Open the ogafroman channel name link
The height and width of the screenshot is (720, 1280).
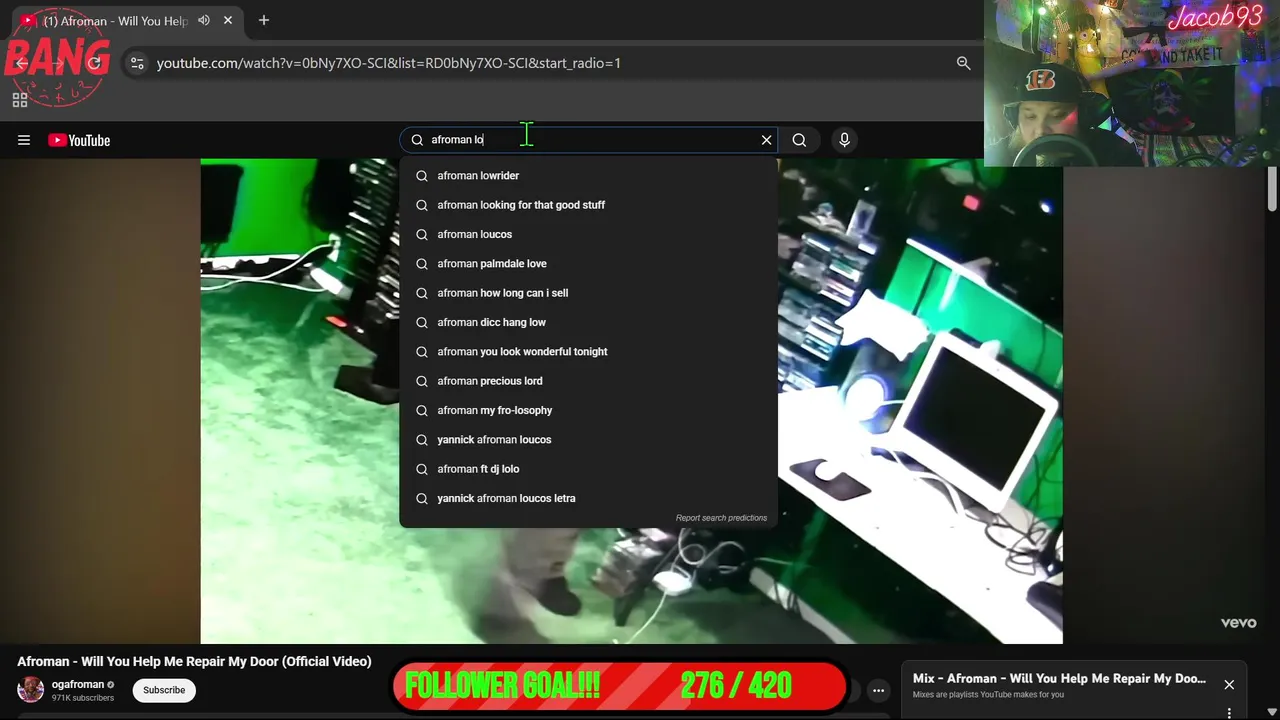coord(78,685)
